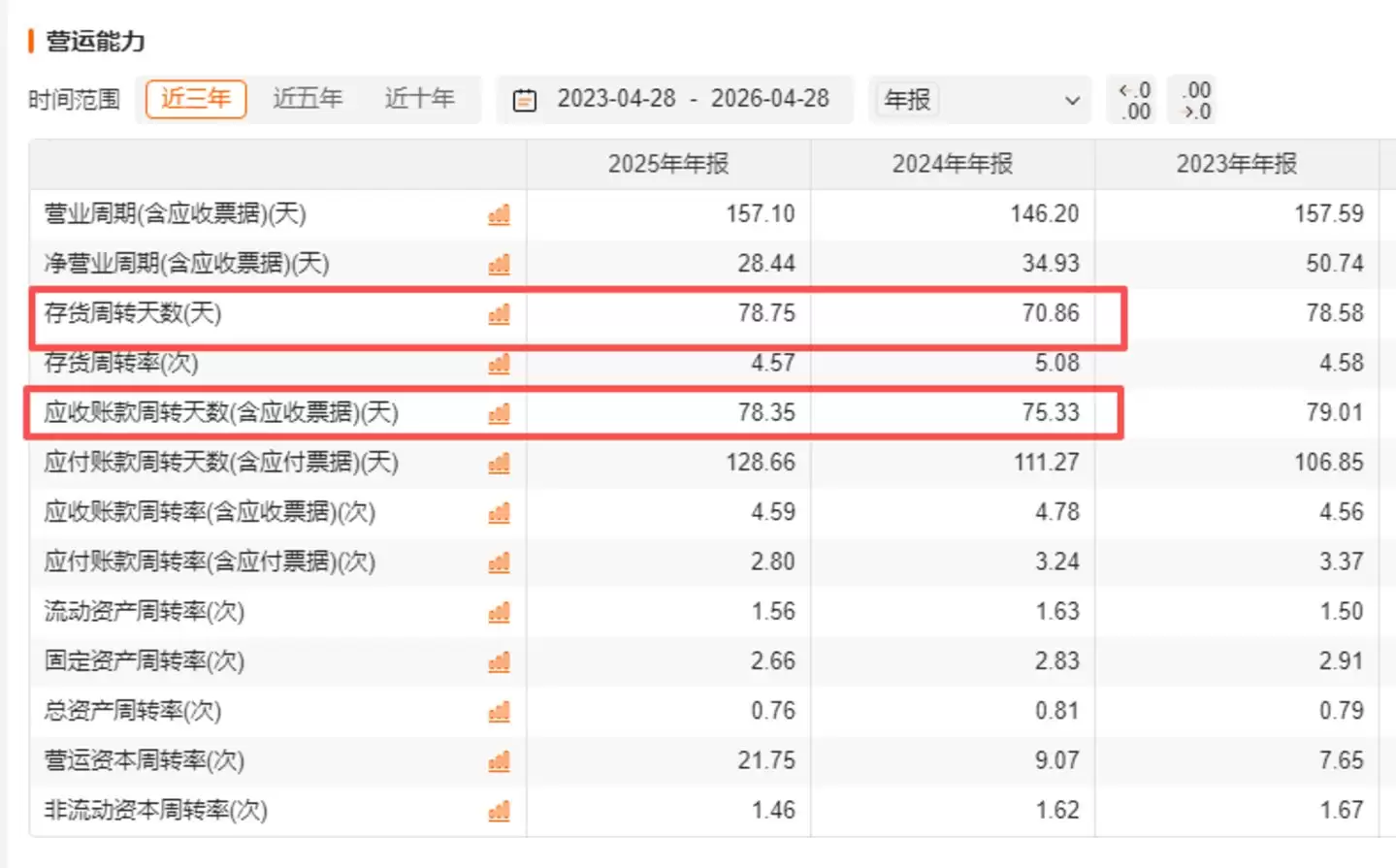Select 近三年 time range
The image size is (1396, 868).
click(196, 99)
